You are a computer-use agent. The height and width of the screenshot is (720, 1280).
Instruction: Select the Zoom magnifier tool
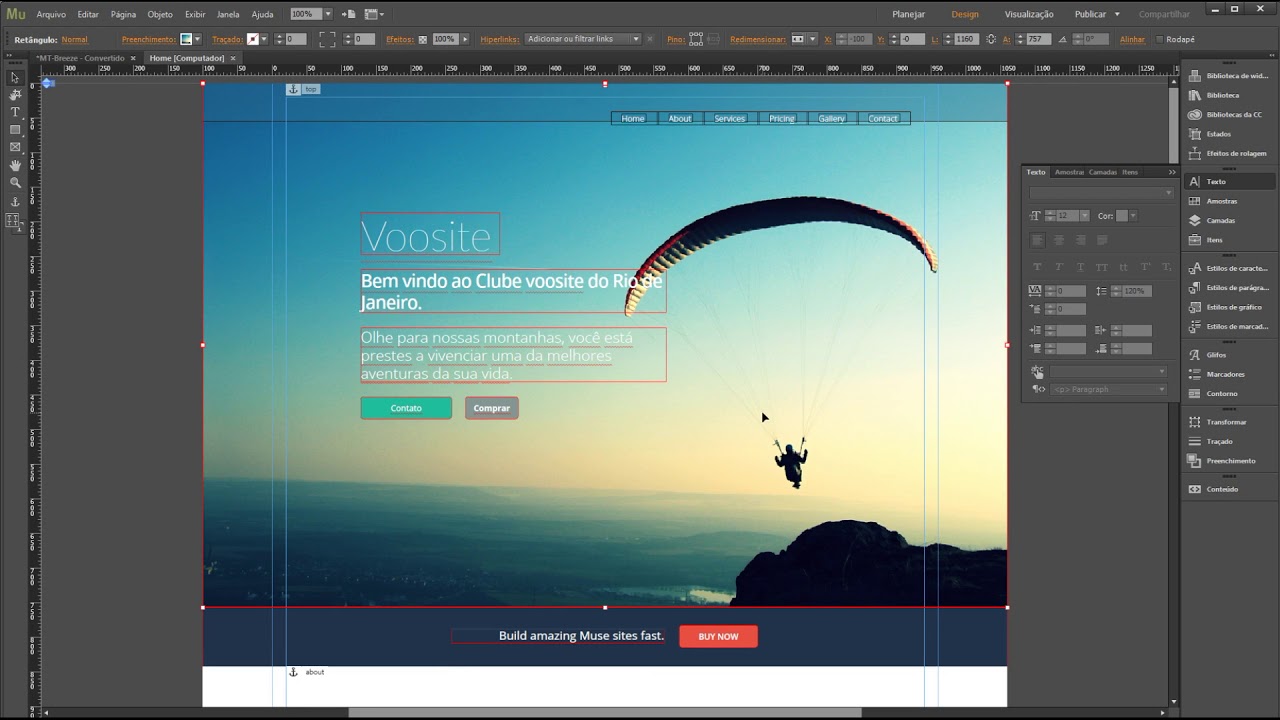point(15,183)
